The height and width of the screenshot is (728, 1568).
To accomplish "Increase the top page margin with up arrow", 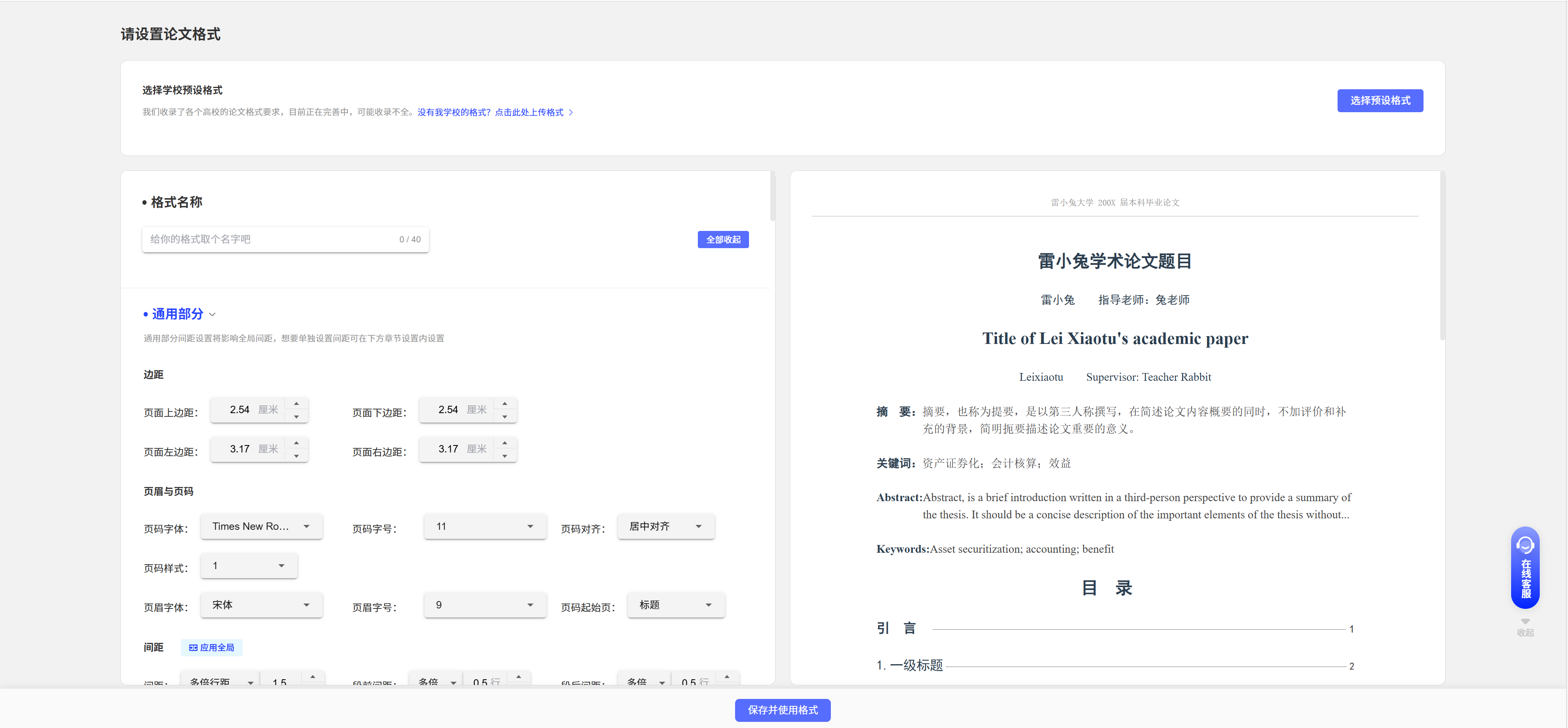I will click(x=296, y=404).
